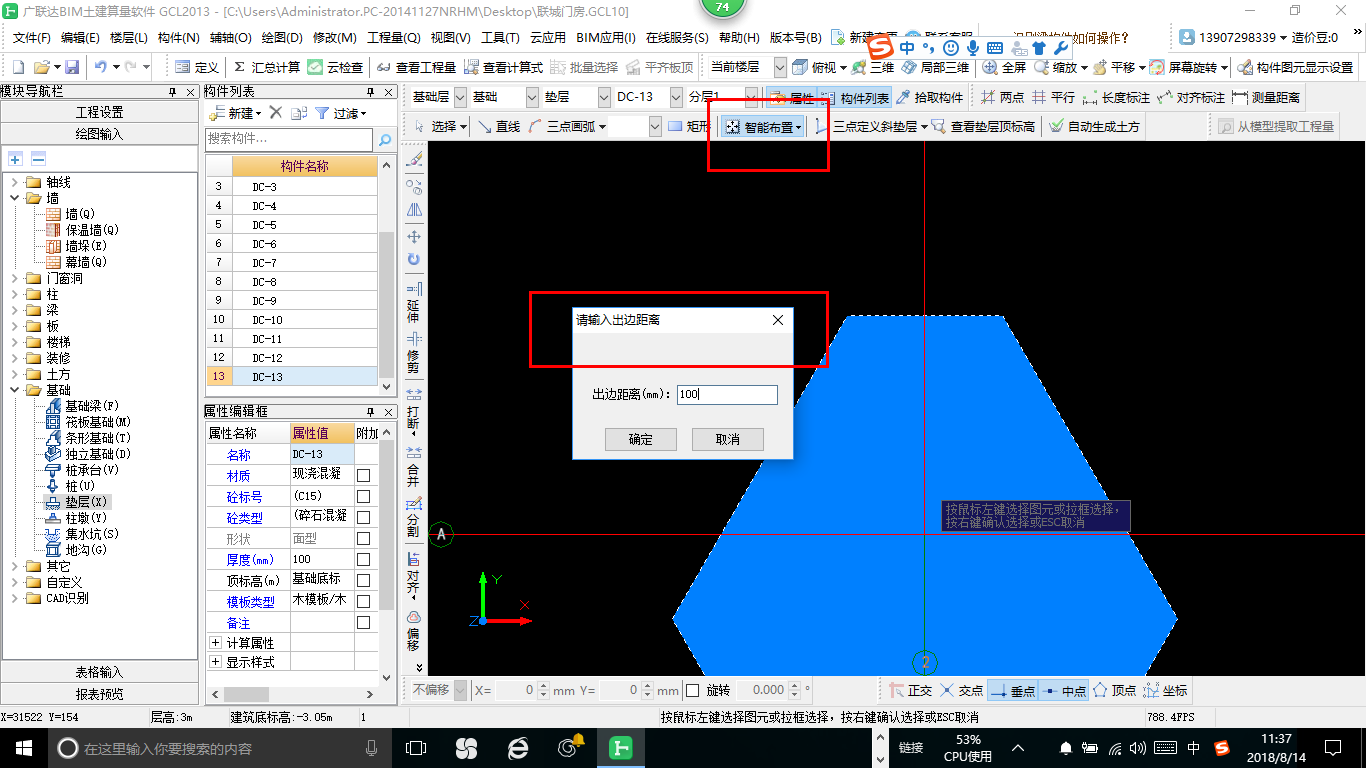Screen dimensions: 1366x768
Task: Click the open folder icon
Action: click(41, 67)
